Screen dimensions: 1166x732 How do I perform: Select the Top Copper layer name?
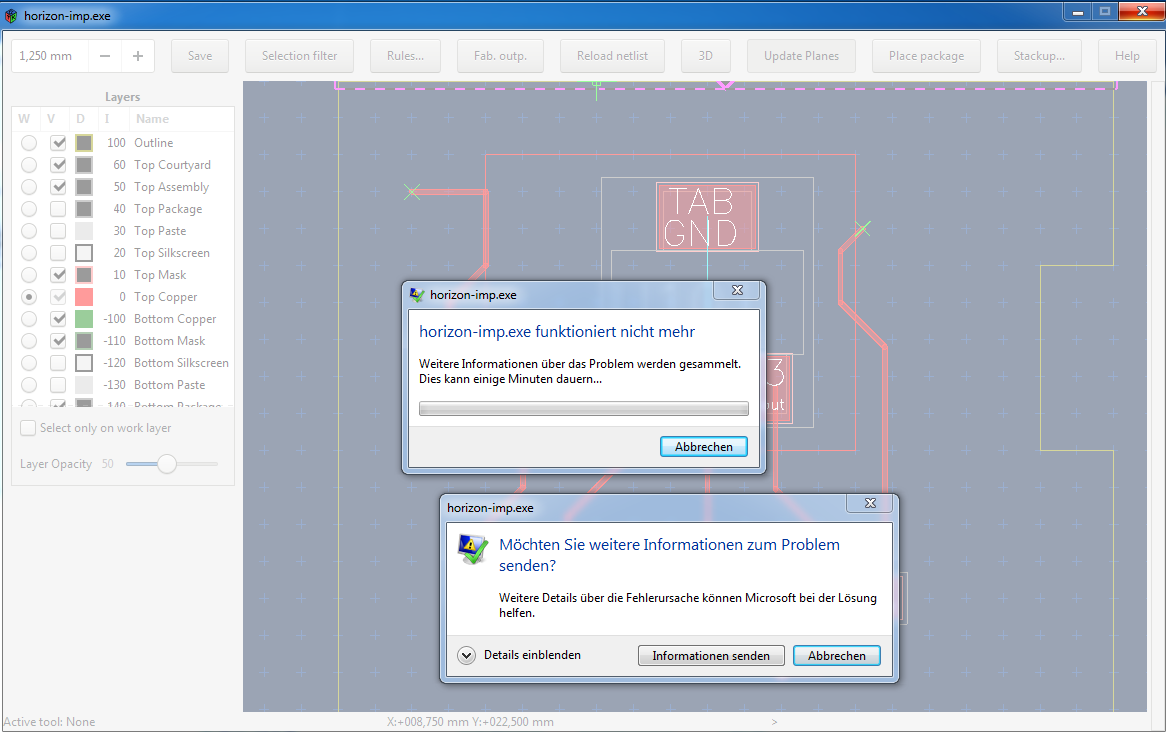click(x=165, y=297)
